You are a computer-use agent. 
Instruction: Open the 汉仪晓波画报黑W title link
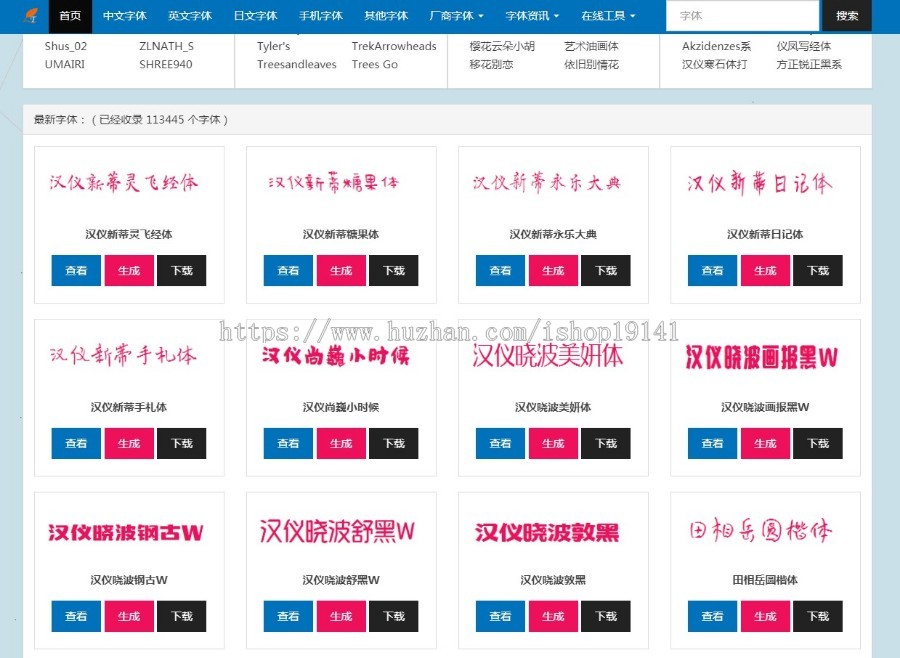(x=765, y=407)
